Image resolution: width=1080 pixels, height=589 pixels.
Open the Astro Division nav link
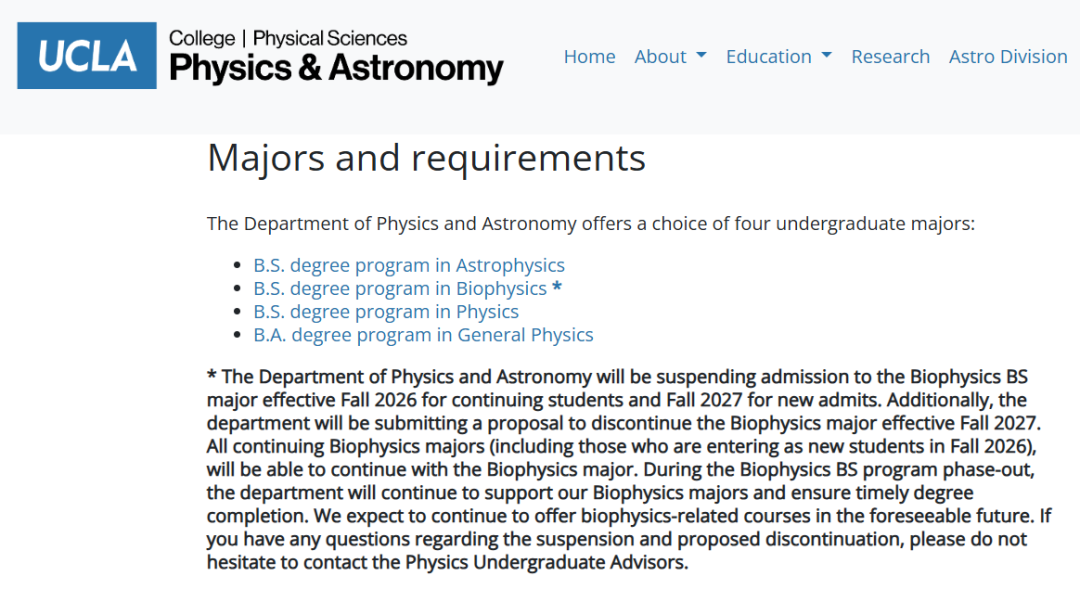pyautogui.click(x=1008, y=56)
